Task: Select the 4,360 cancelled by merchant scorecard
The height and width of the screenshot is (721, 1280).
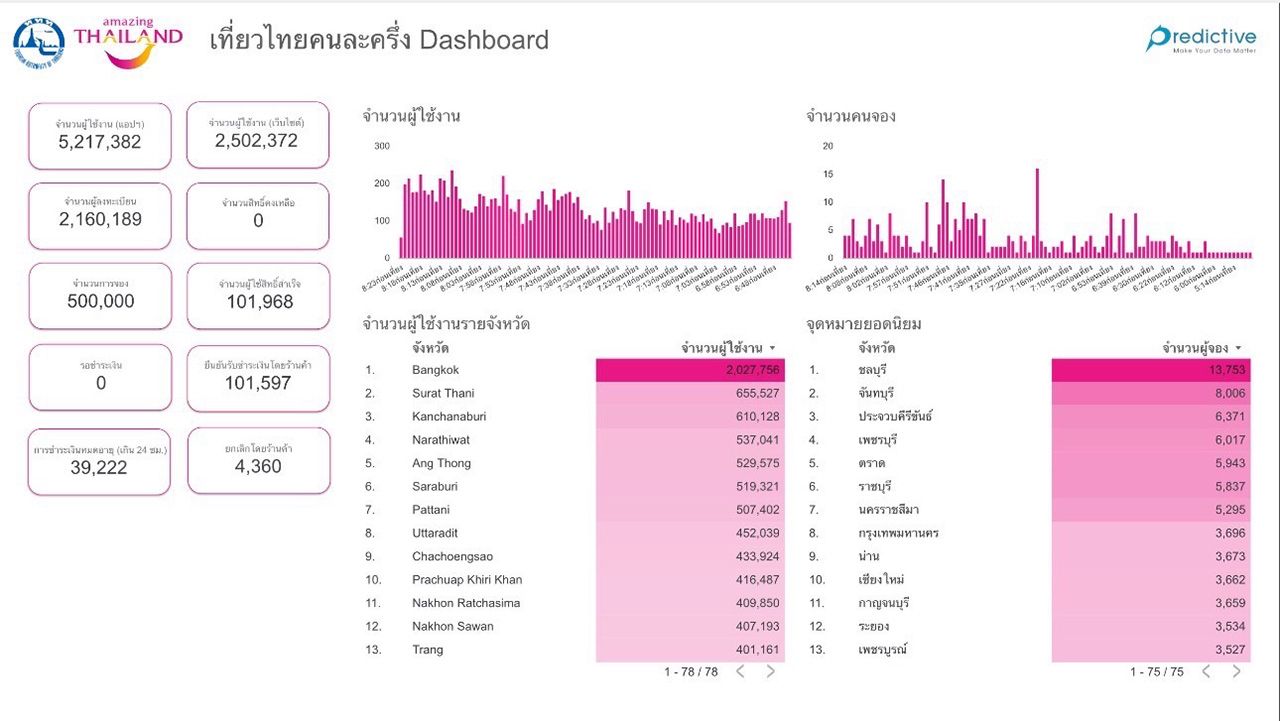Action: click(x=258, y=461)
